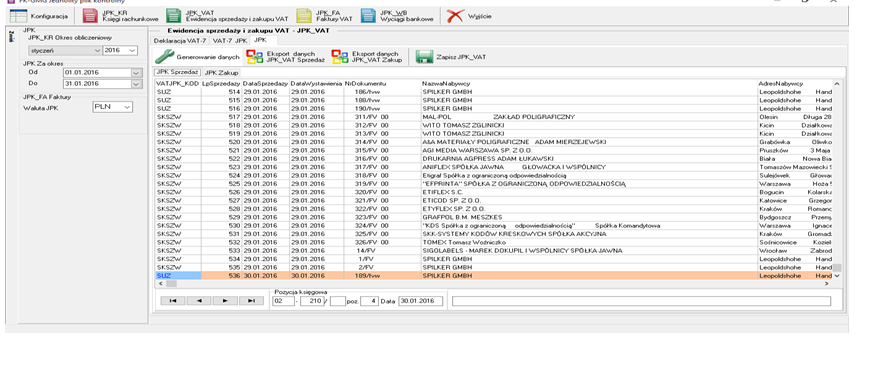Select row ANIFLEX SPÓŁKA JAWNA
The height and width of the screenshot is (365, 869).
[494, 167]
